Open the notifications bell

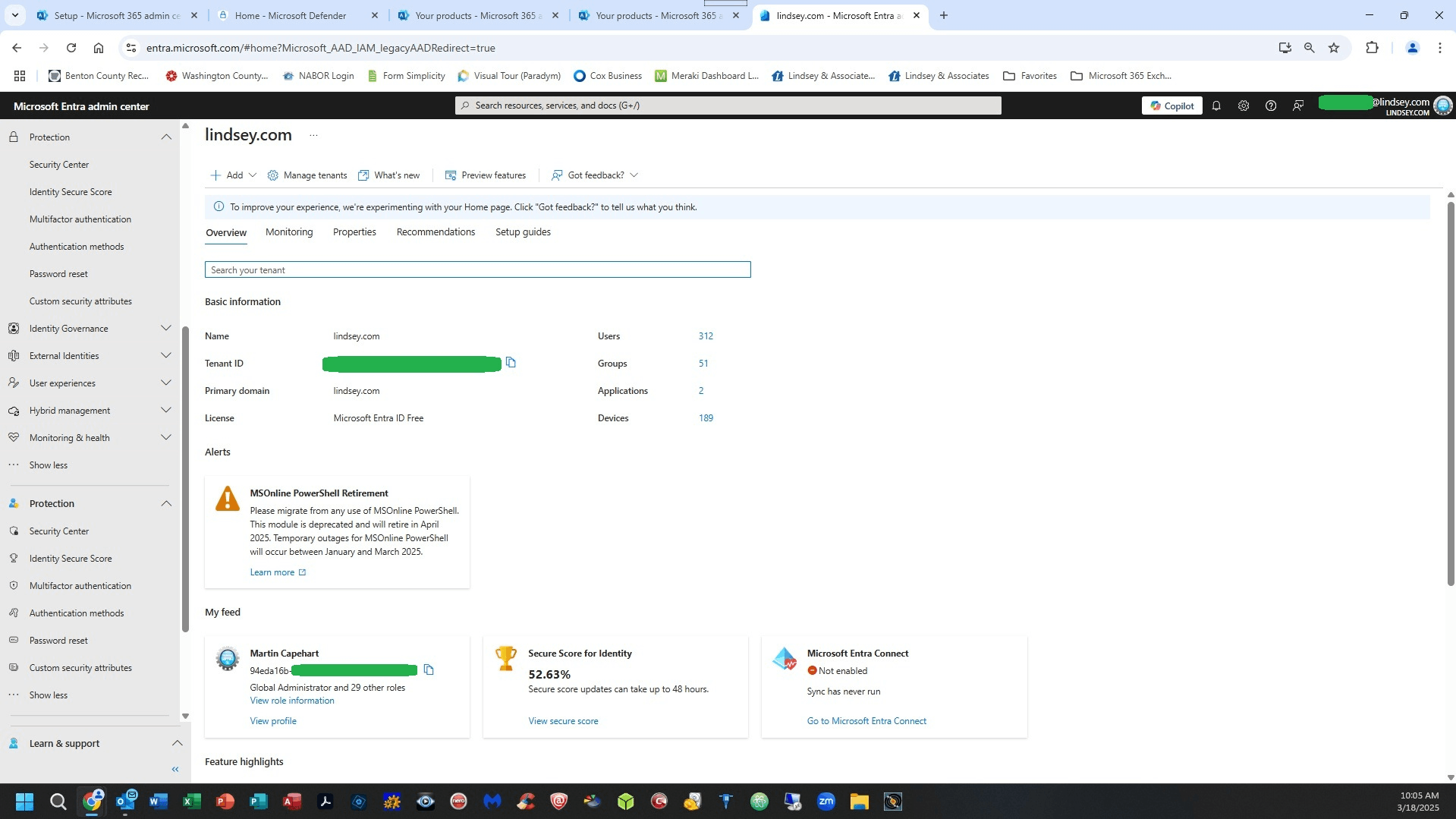point(1216,106)
